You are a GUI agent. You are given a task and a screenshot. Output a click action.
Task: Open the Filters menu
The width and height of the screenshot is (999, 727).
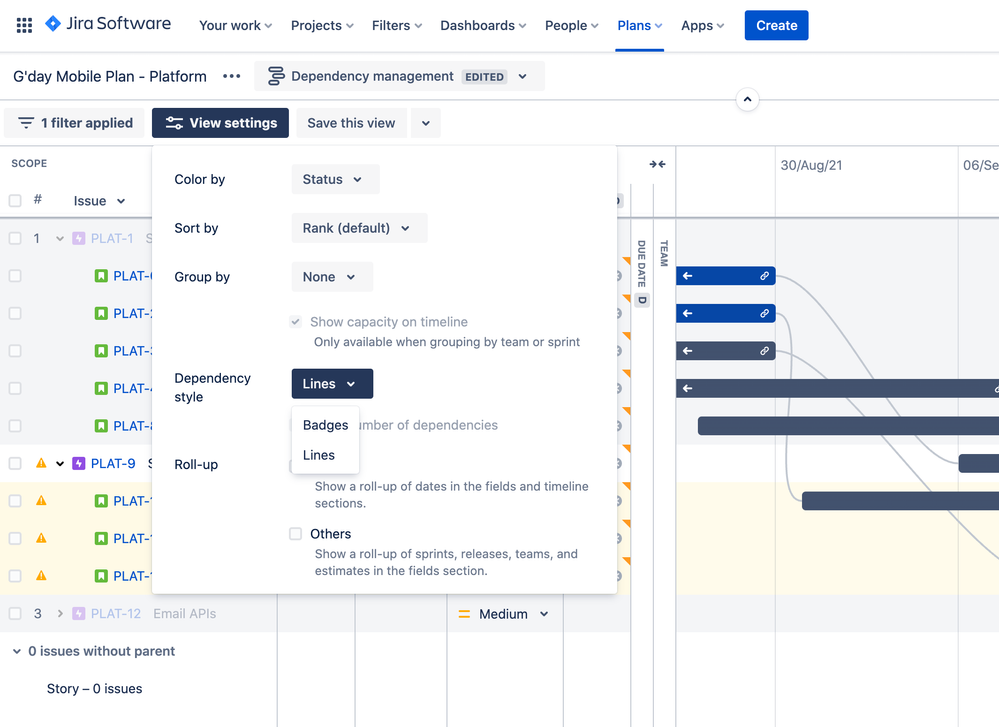pyautogui.click(x=397, y=25)
